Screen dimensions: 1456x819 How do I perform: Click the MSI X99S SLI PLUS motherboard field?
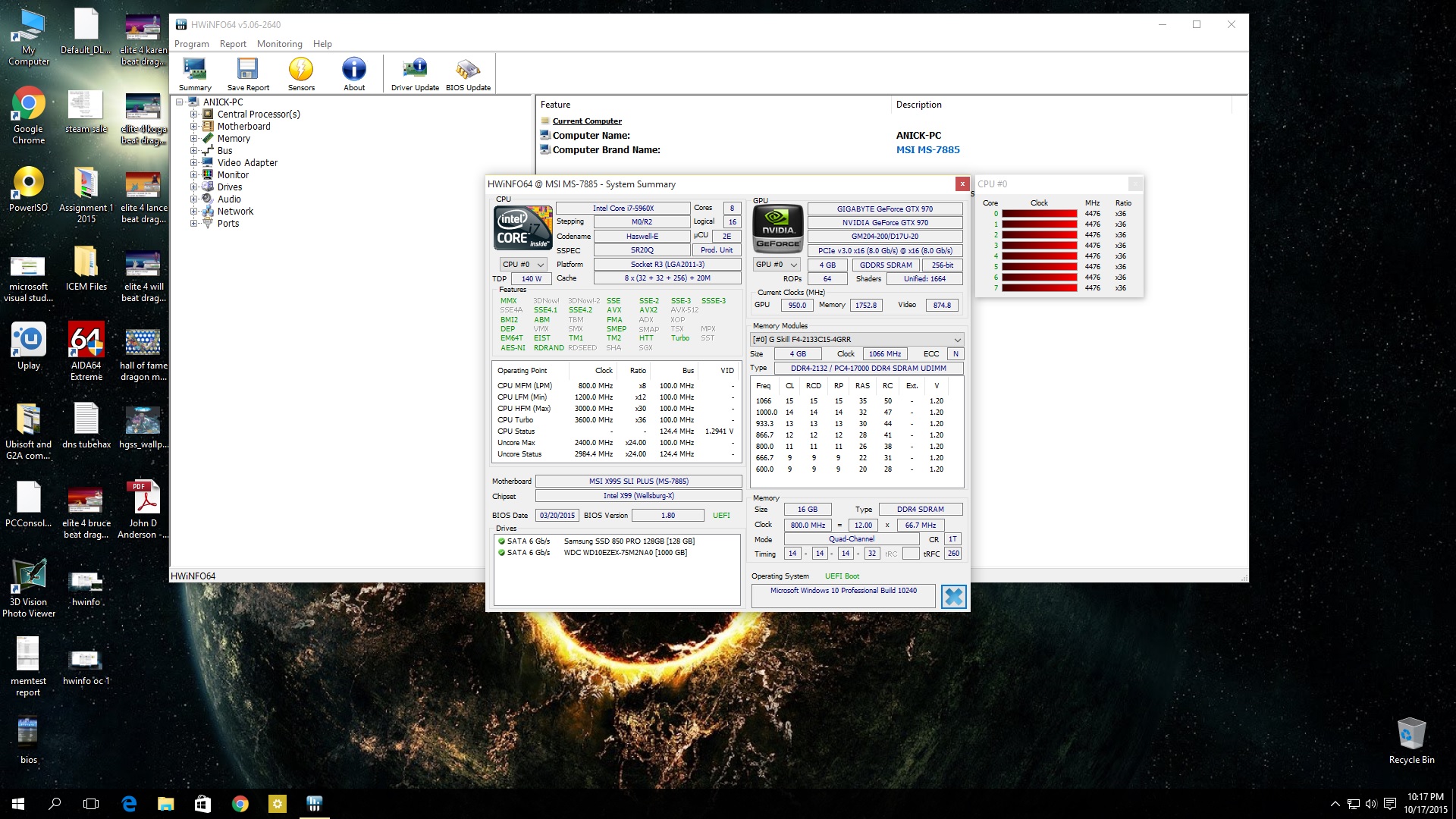[x=639, y=482]
